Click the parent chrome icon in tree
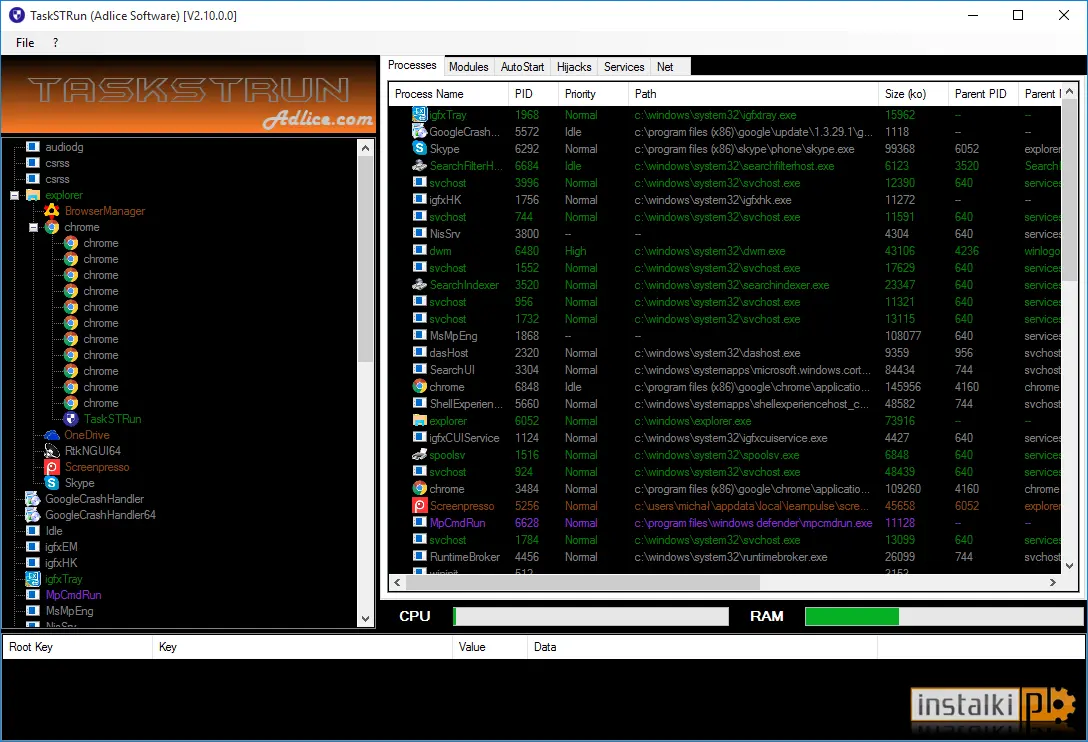1088x742 pixels. tap(52, 227)
